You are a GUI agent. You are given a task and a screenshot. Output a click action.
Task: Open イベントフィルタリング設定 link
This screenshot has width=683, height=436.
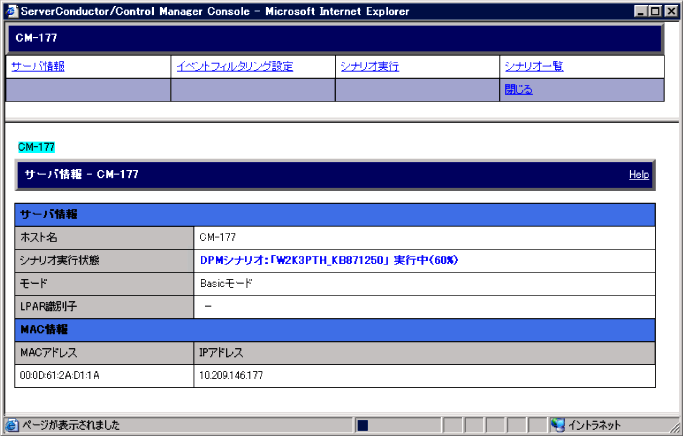click(x=234, y=66)
